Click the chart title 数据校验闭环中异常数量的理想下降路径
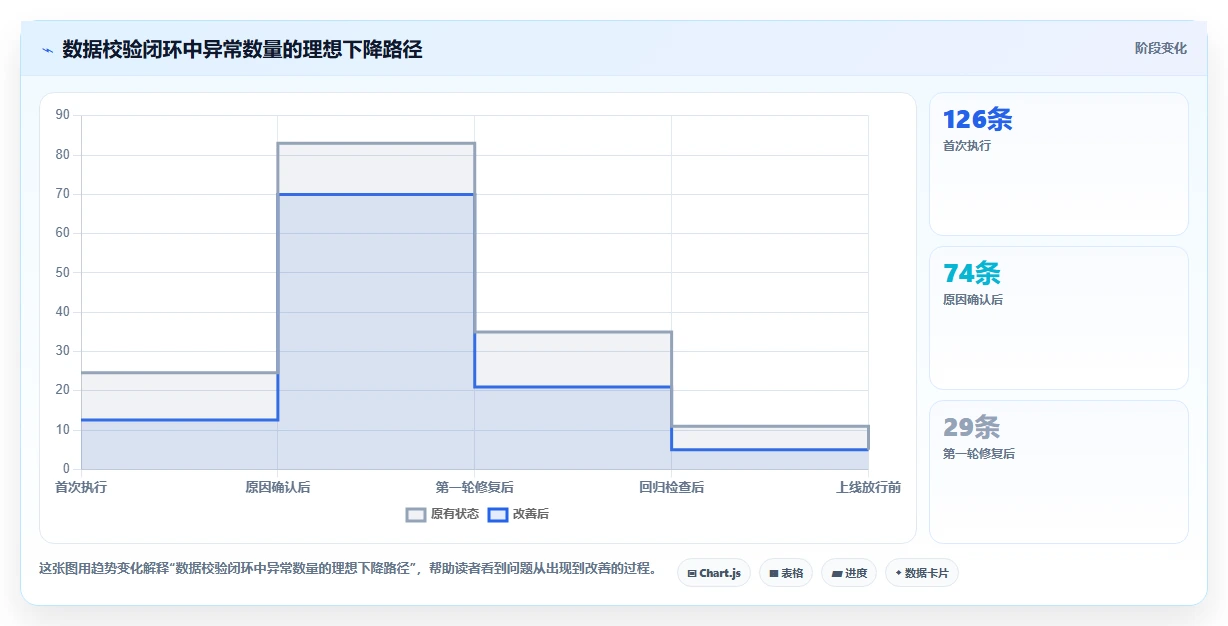The height and width of the screenshot is (626, 1228). click(x=242, y=49)
